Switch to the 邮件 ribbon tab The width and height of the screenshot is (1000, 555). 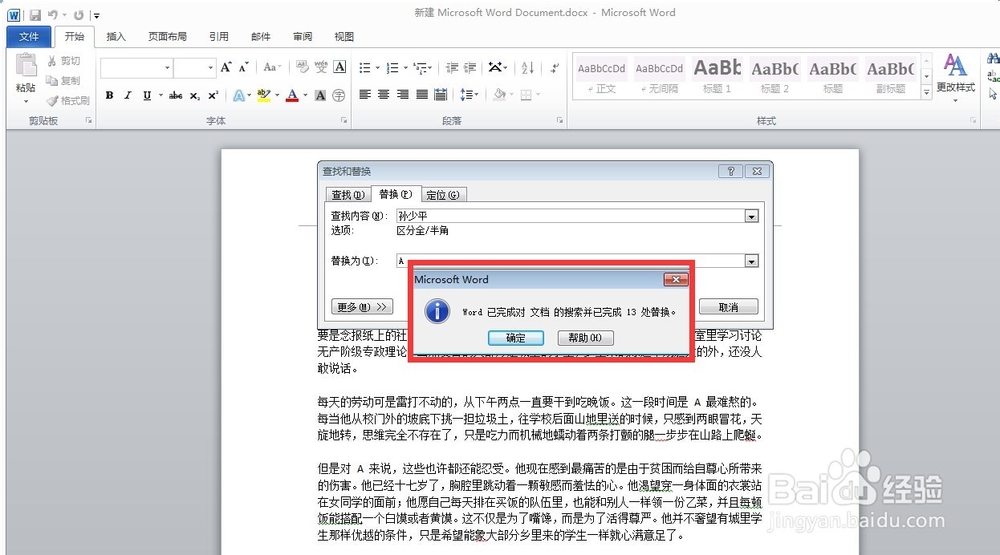[261, 37]
